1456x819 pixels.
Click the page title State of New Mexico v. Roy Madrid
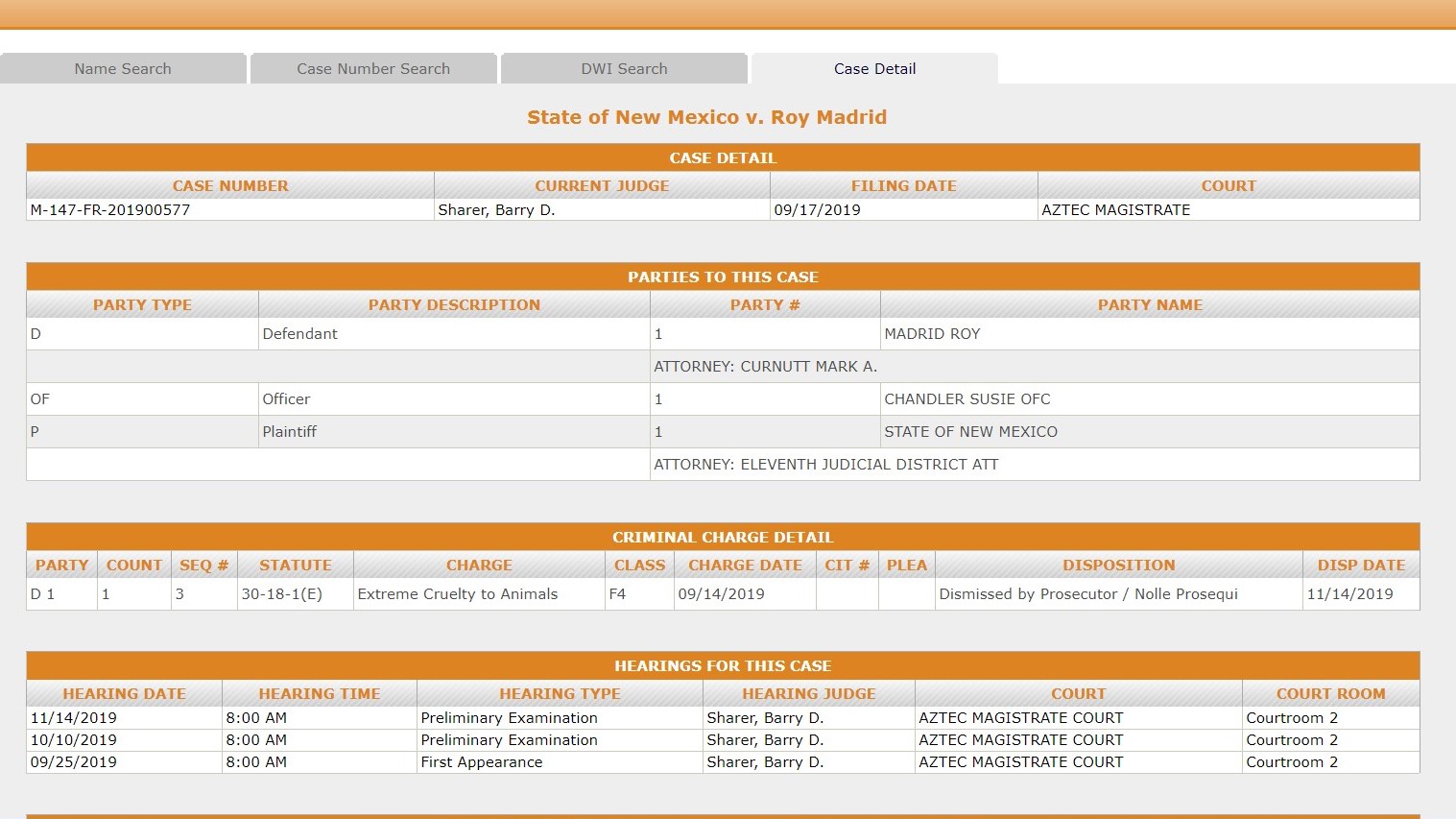(x=706, y=117)
